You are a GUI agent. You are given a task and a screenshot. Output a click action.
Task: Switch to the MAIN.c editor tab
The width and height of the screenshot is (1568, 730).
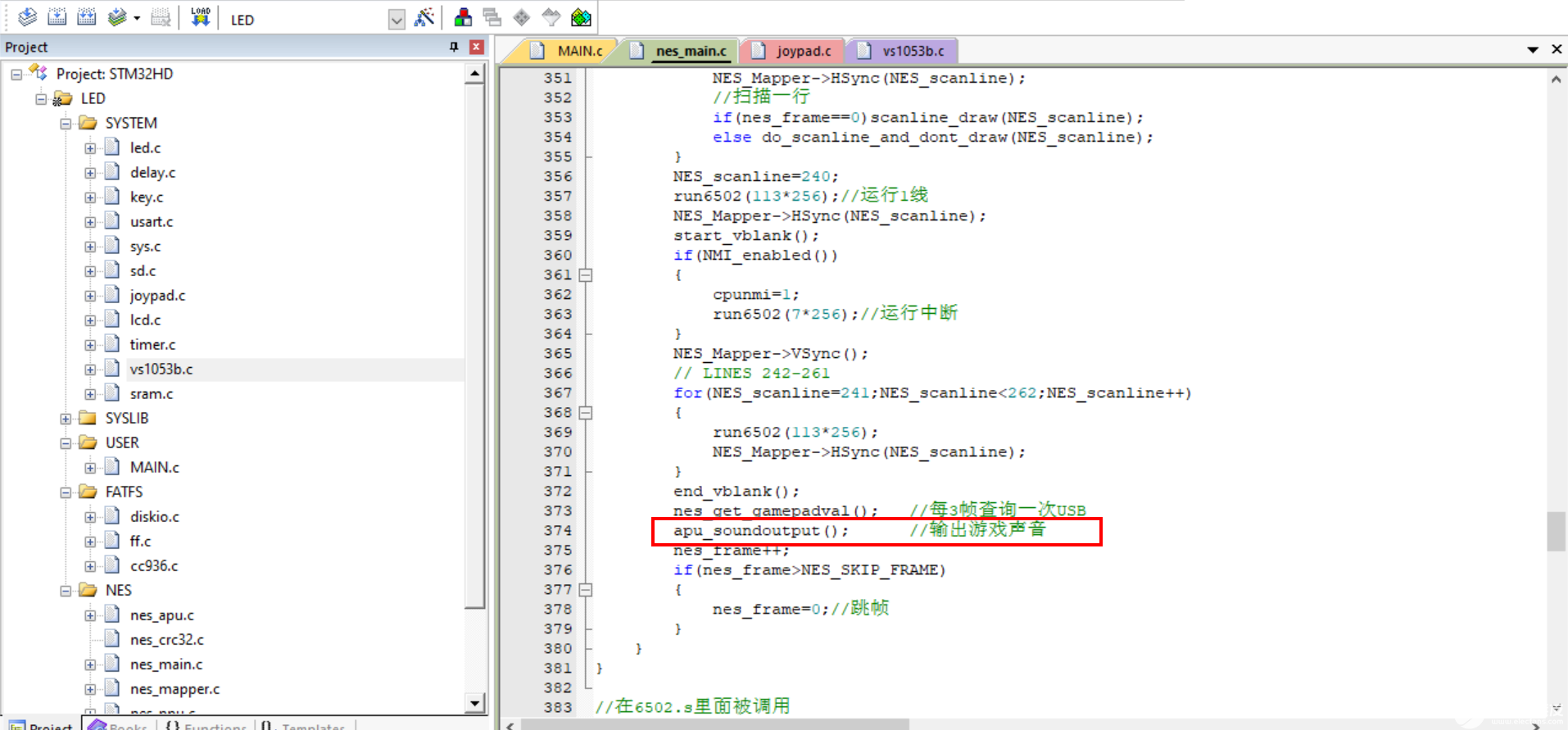tap(580, 51)
